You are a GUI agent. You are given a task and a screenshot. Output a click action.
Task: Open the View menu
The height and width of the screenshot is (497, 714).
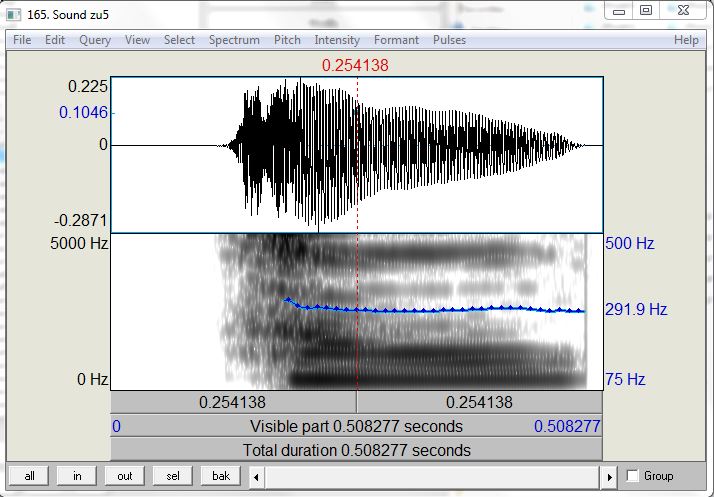(x=137, y=40)
